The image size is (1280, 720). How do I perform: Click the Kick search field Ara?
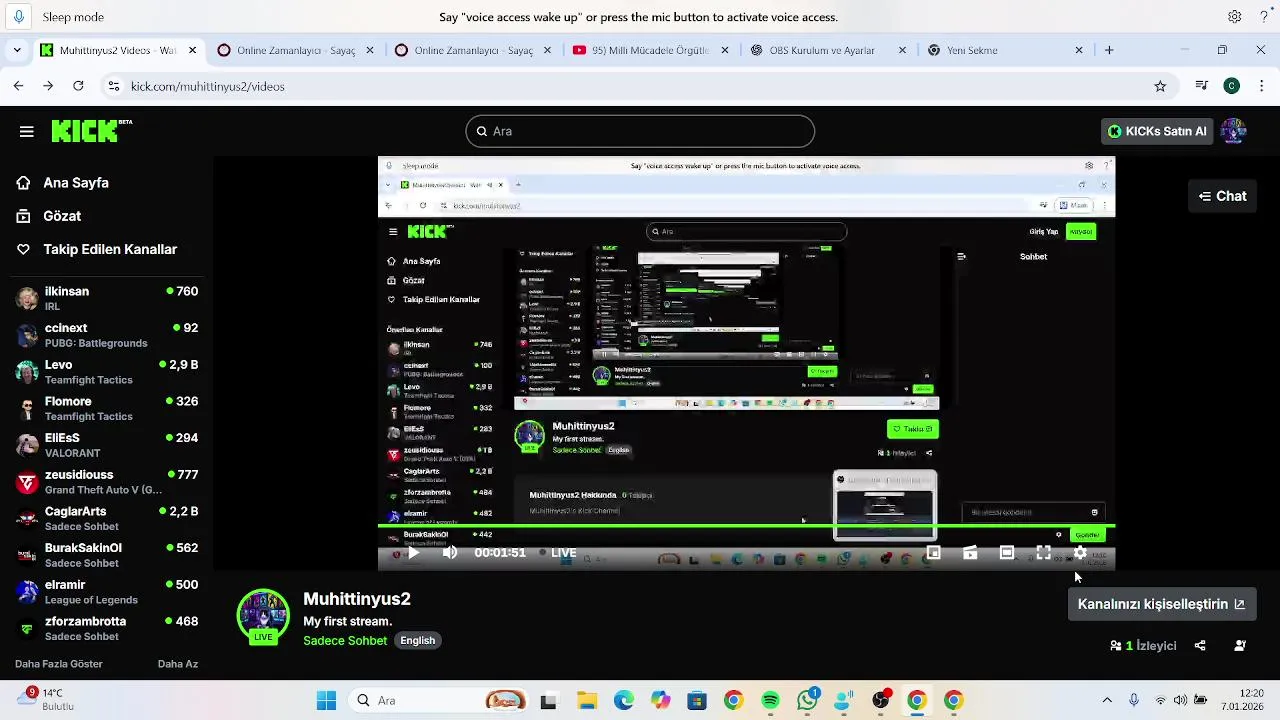click(x=640, y=131)
